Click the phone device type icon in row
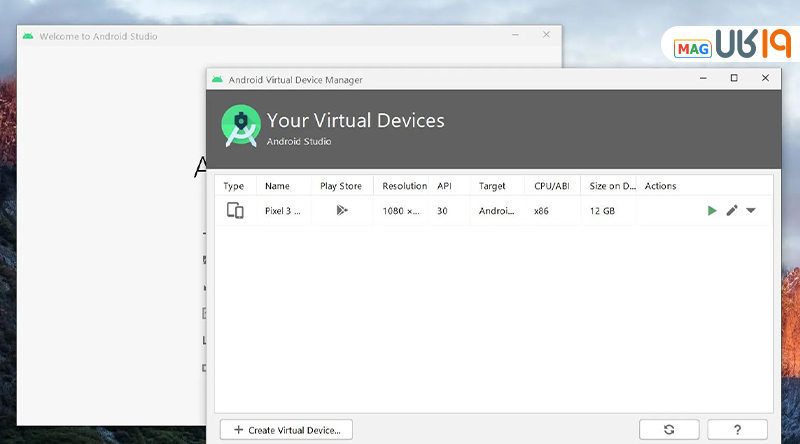The height and width of the screenshot is (444, 800). 235,211
